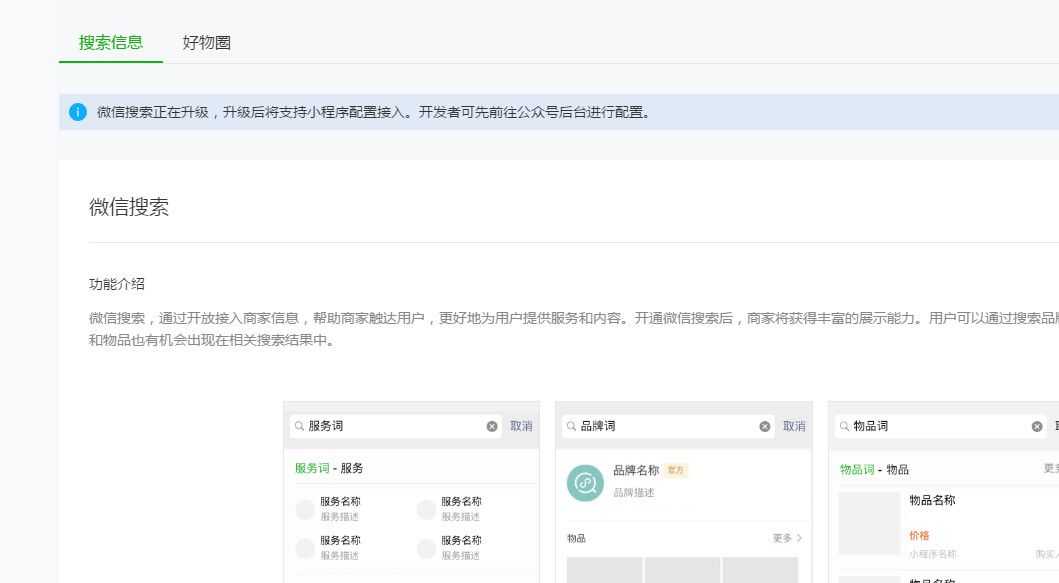Click the 微信搜索 section heading
The height and width of the screenshot is (583, 1059).
[x=129, y=207]
